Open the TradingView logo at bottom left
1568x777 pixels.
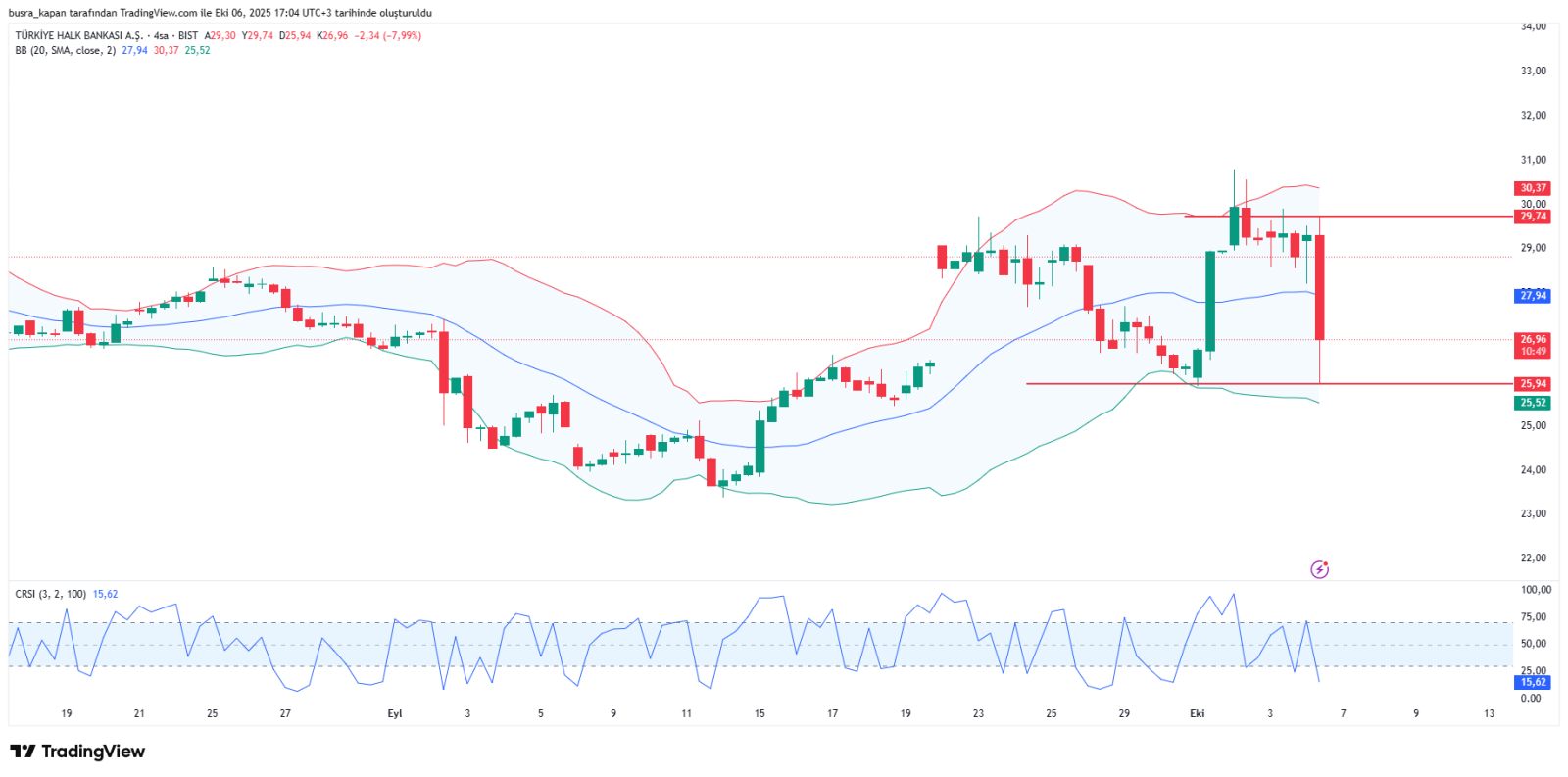point(77,752)
